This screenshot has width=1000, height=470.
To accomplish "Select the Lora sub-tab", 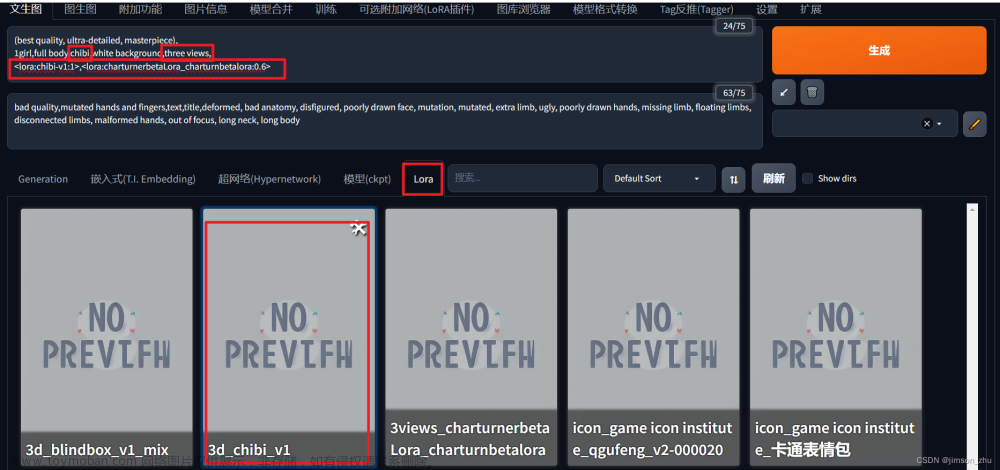I will tap(423, 179).
